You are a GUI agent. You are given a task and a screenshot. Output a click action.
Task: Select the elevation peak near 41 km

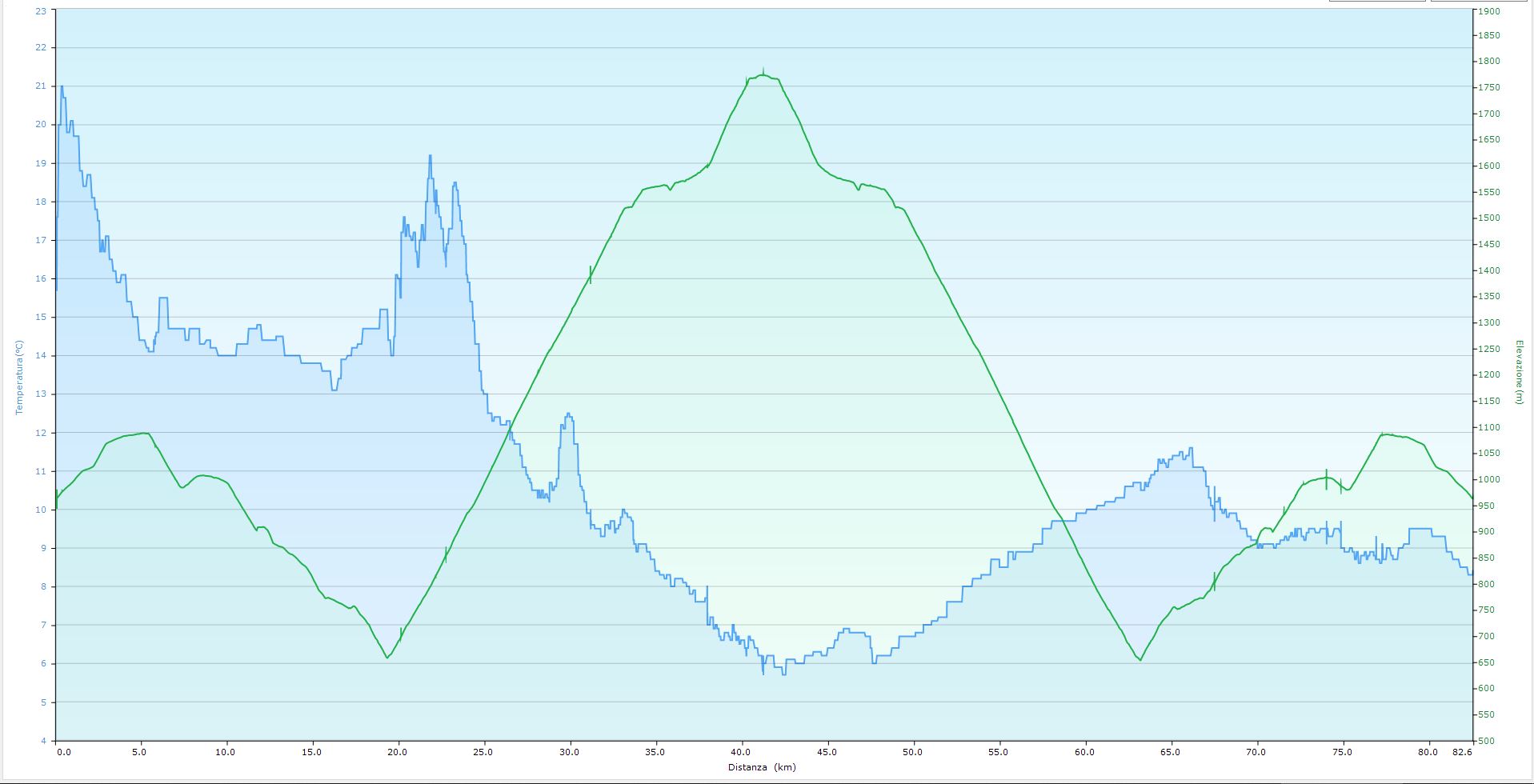[x=763, y=75]
